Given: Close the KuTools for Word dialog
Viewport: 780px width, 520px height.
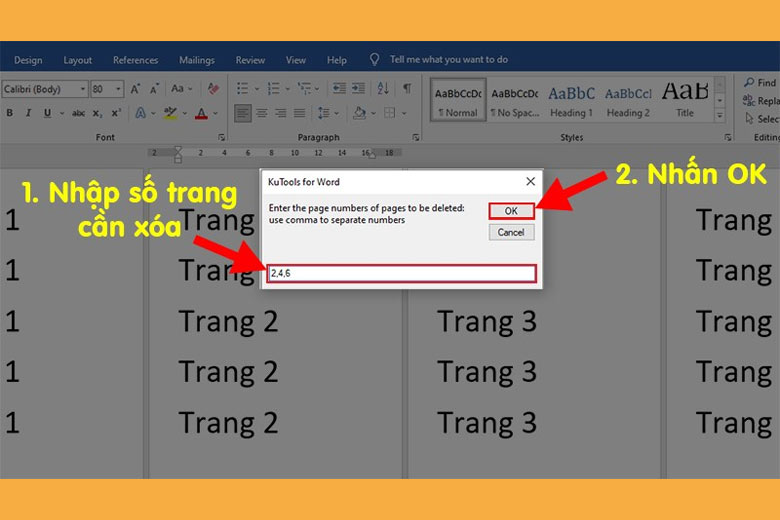Looking at the screenshot, I should coord(531,182).
